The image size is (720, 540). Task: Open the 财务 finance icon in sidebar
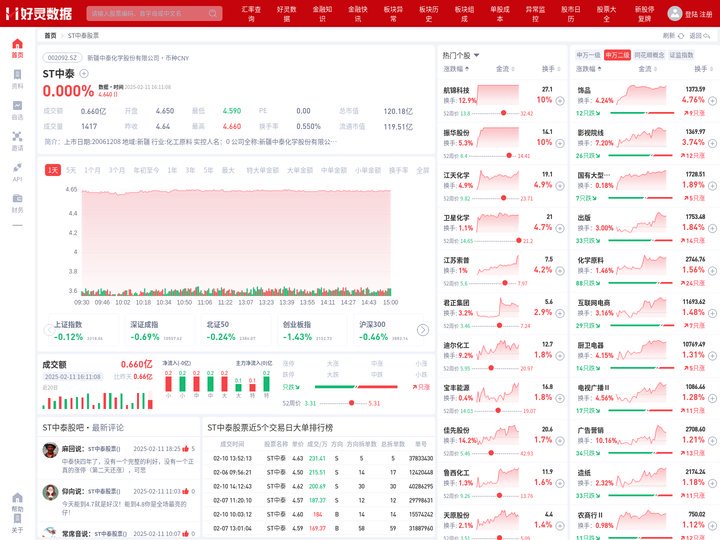click(x=17, y=198)
